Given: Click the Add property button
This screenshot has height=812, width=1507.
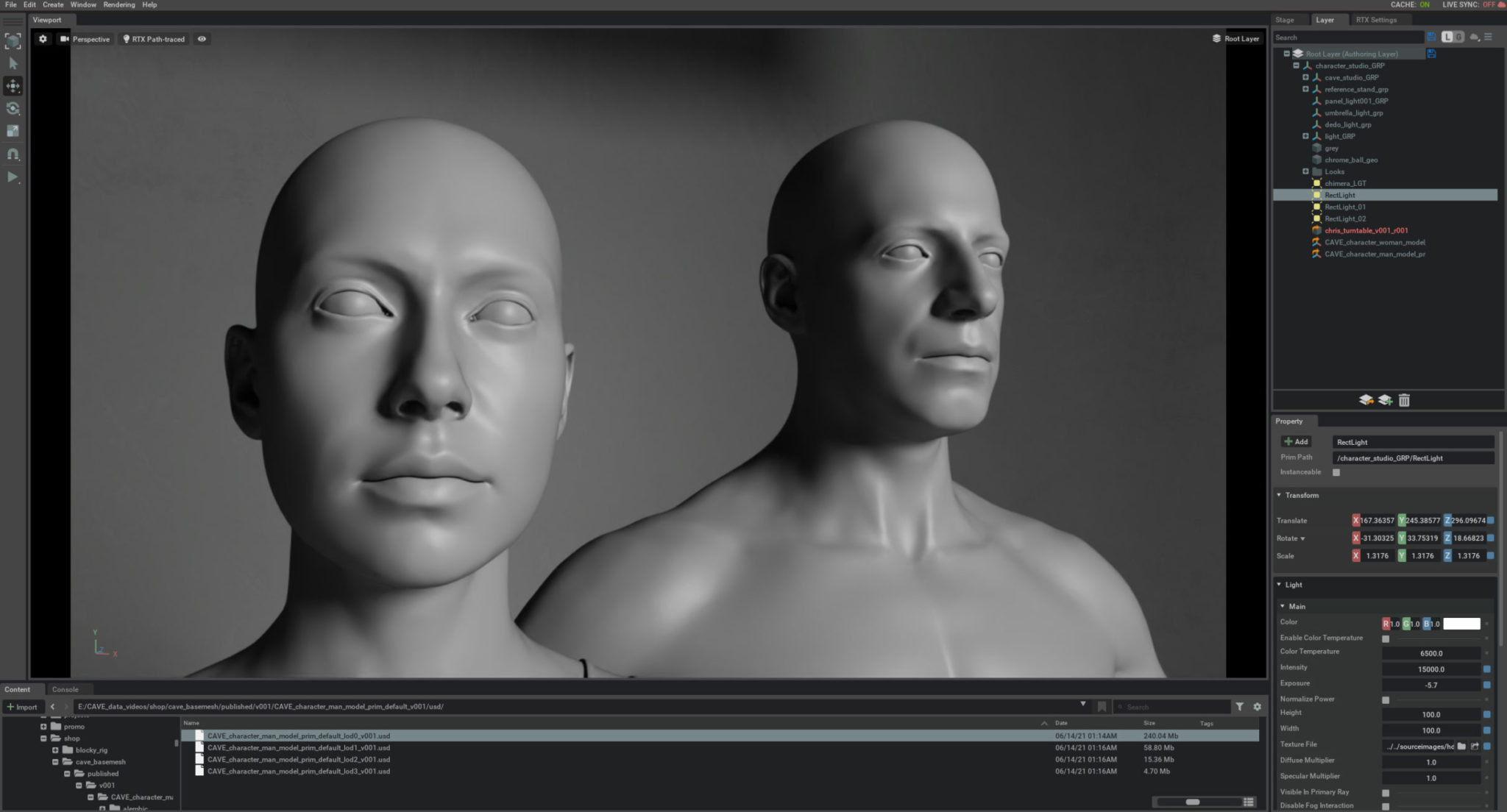Looking at the screenshot, I should tap(1297, 441).
